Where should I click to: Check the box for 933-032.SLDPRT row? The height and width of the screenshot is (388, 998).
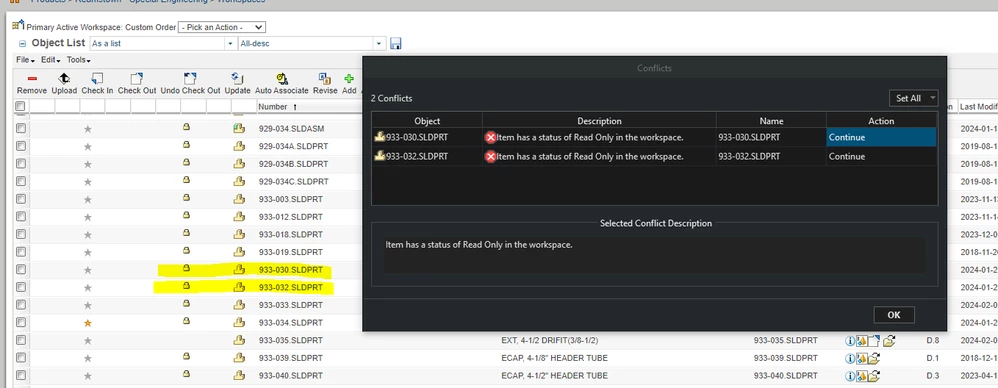[20, 288]
